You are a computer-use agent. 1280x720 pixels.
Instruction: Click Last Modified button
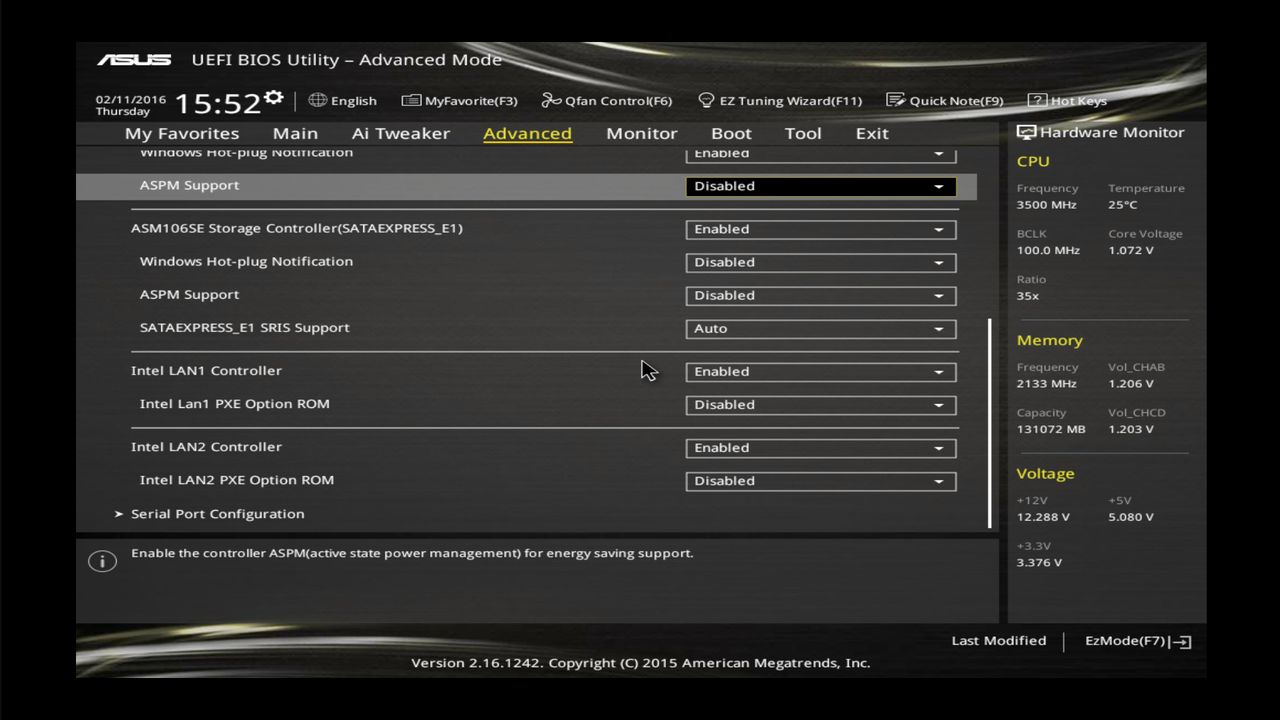(999, 641)
